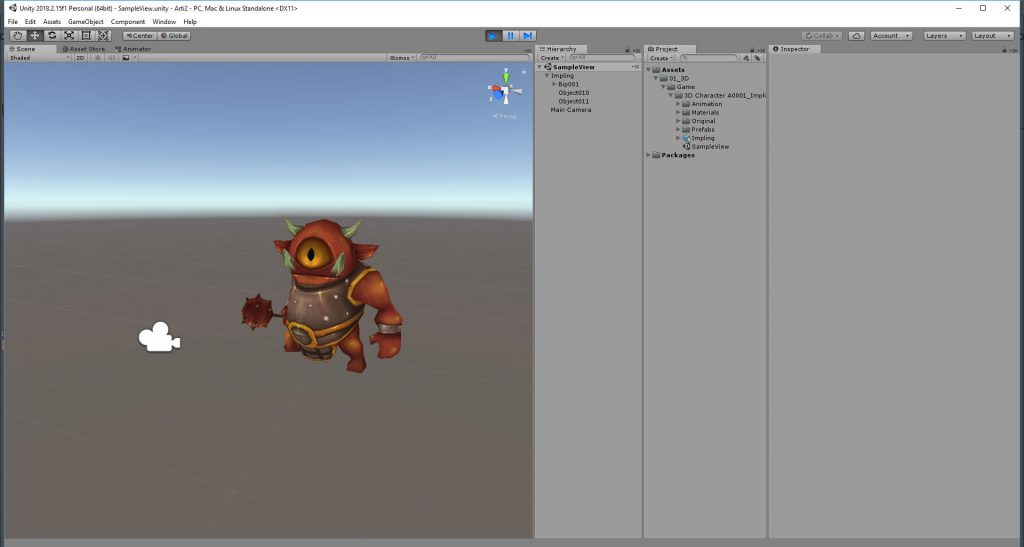The width and height of the screenshot is (1024, 547).
Task: Select Object010 in Hierarchy
Action: click(x=573, y=93)
